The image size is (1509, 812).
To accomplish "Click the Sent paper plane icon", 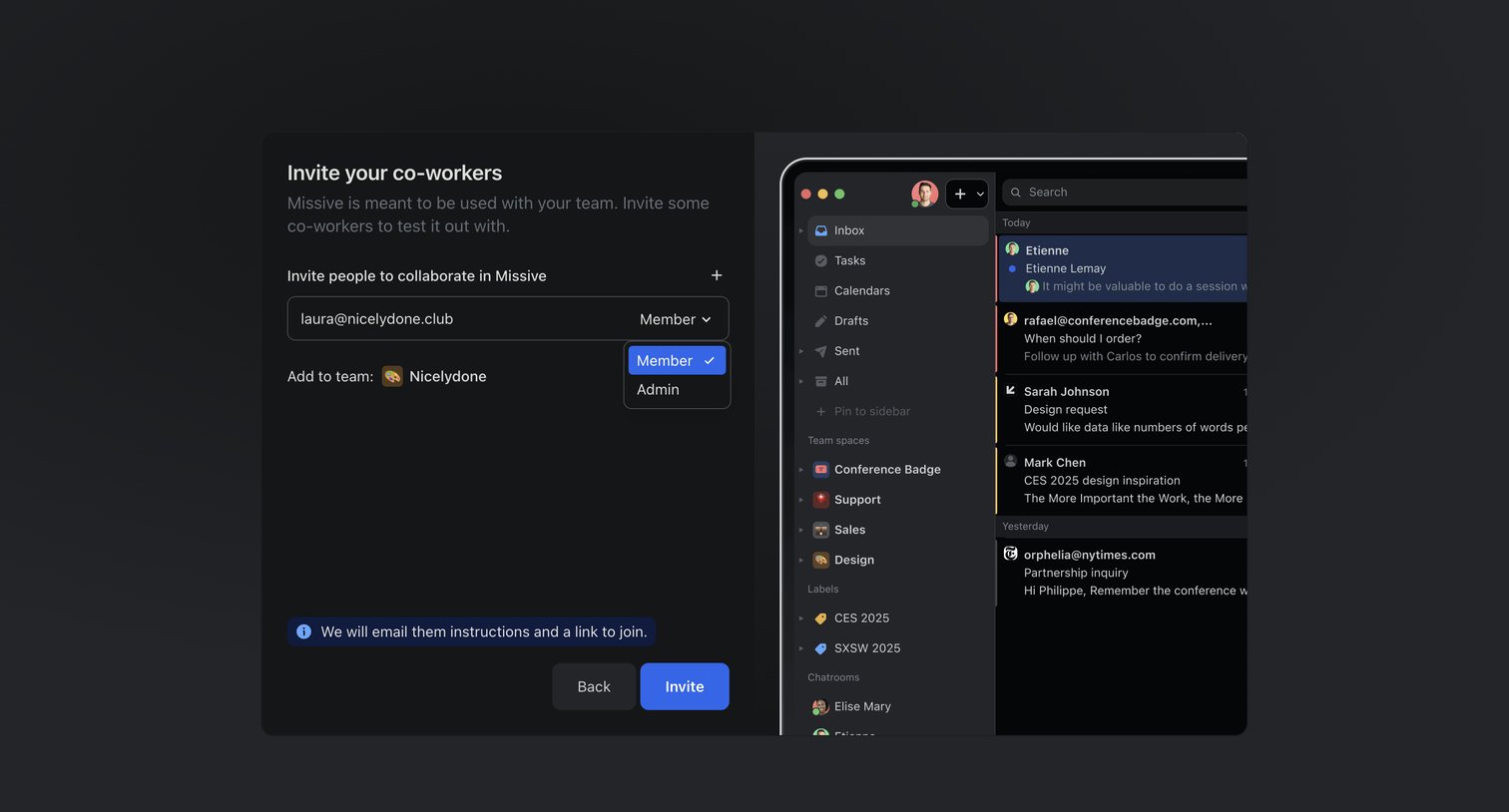I will [x=820, y=351].
